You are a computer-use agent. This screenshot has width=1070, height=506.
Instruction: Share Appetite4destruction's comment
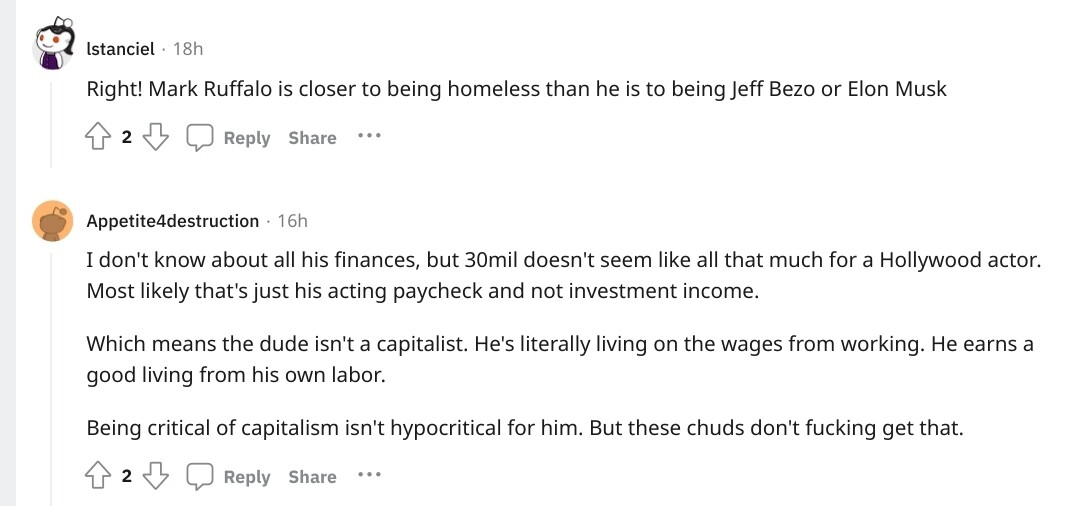312,477
